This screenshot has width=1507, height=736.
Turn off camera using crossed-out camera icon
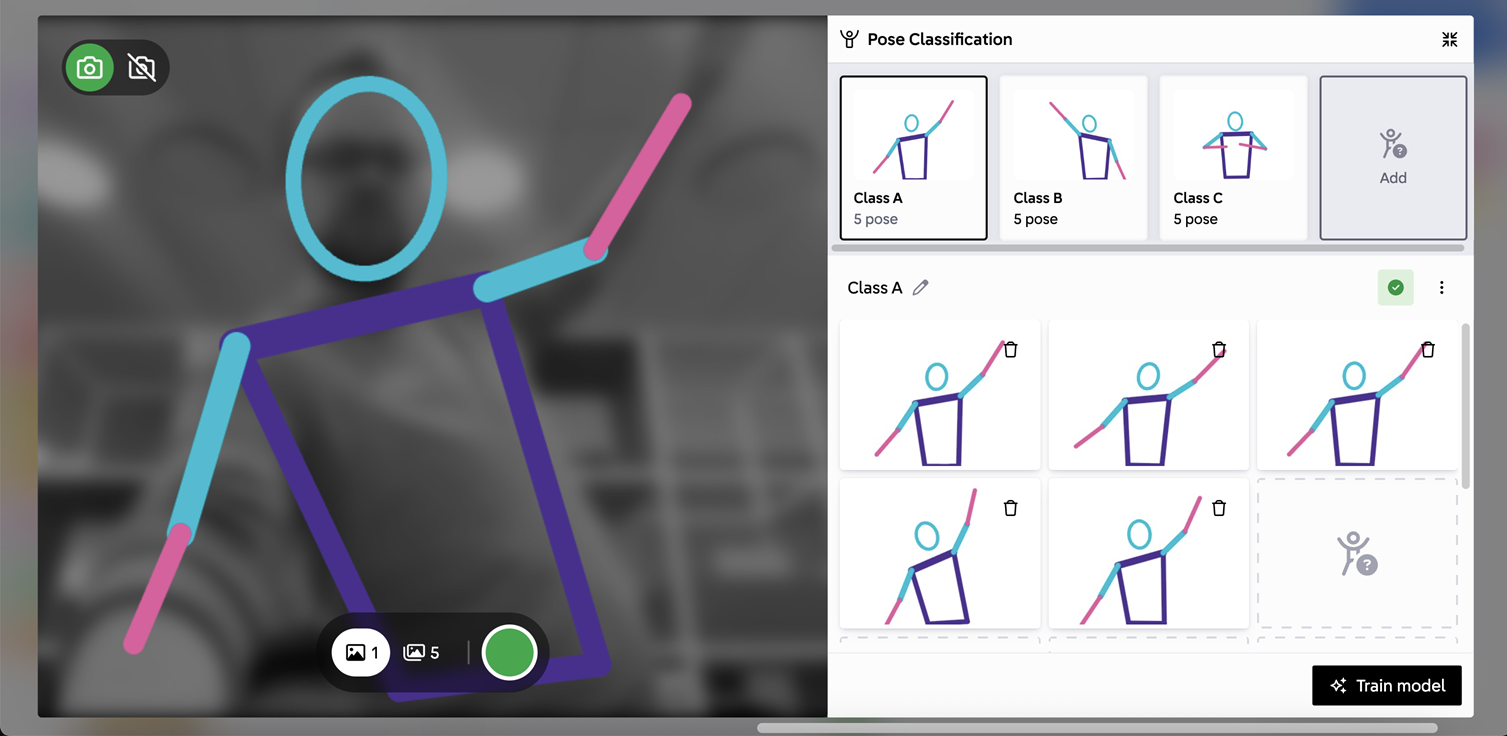(142, 68)
